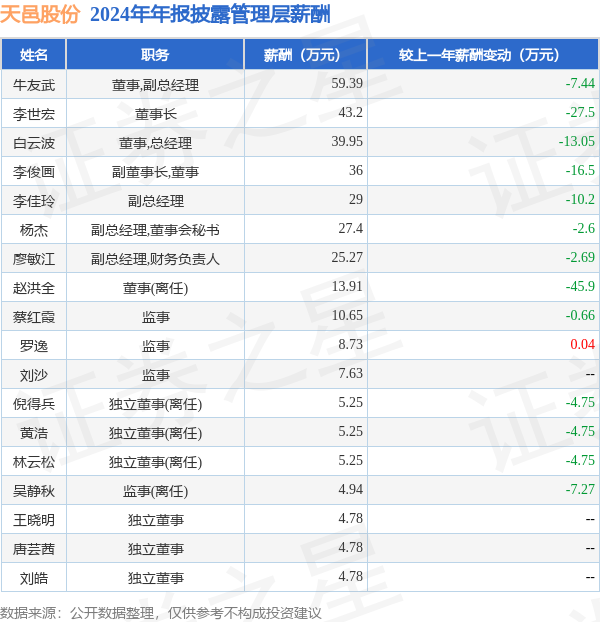The width and height of the screenshot is (600, 622).
Task: Click the 姓名 column header
Action: pyautogui.click(x=34, y=55)
